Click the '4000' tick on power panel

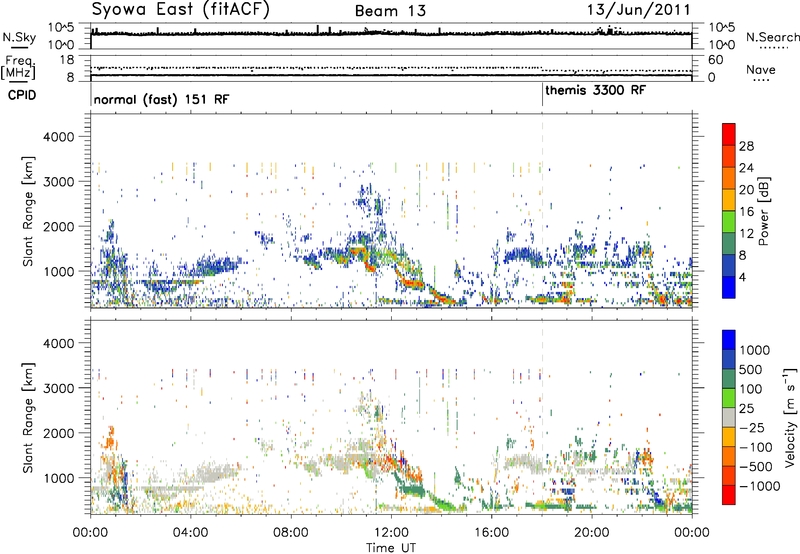pyautogui.click(x=59, y=137)
